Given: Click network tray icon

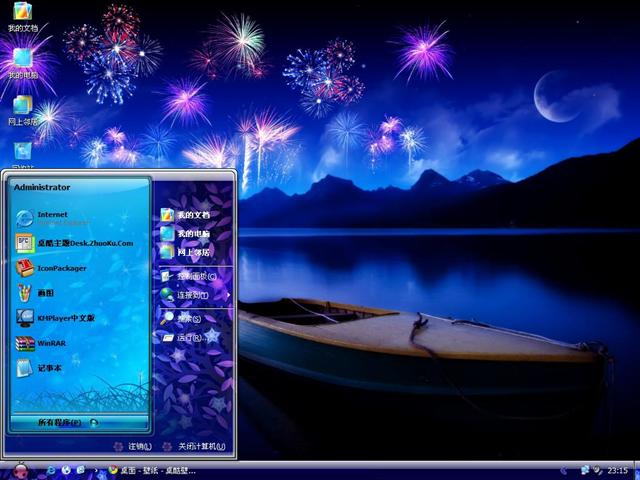Looking at the screenshot, I should [x=585, y=470].
